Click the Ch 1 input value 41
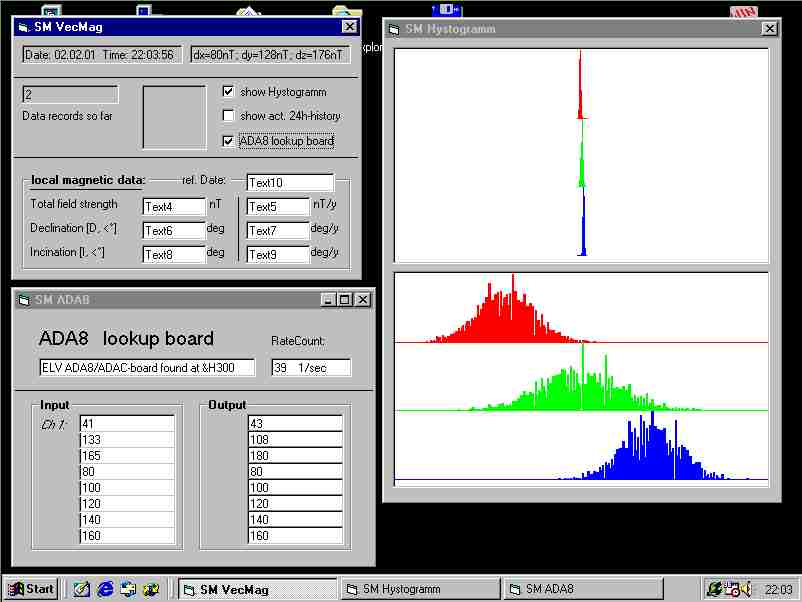 point(127,423)
